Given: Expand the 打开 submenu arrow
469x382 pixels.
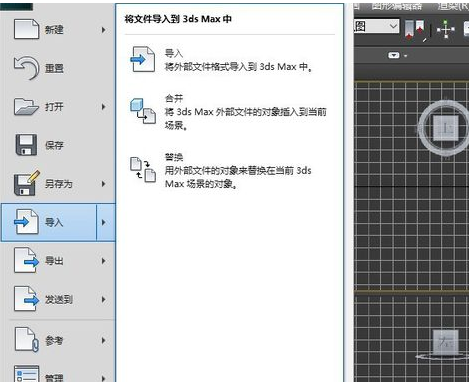Looking at the screenshot, I should point(104,107).
